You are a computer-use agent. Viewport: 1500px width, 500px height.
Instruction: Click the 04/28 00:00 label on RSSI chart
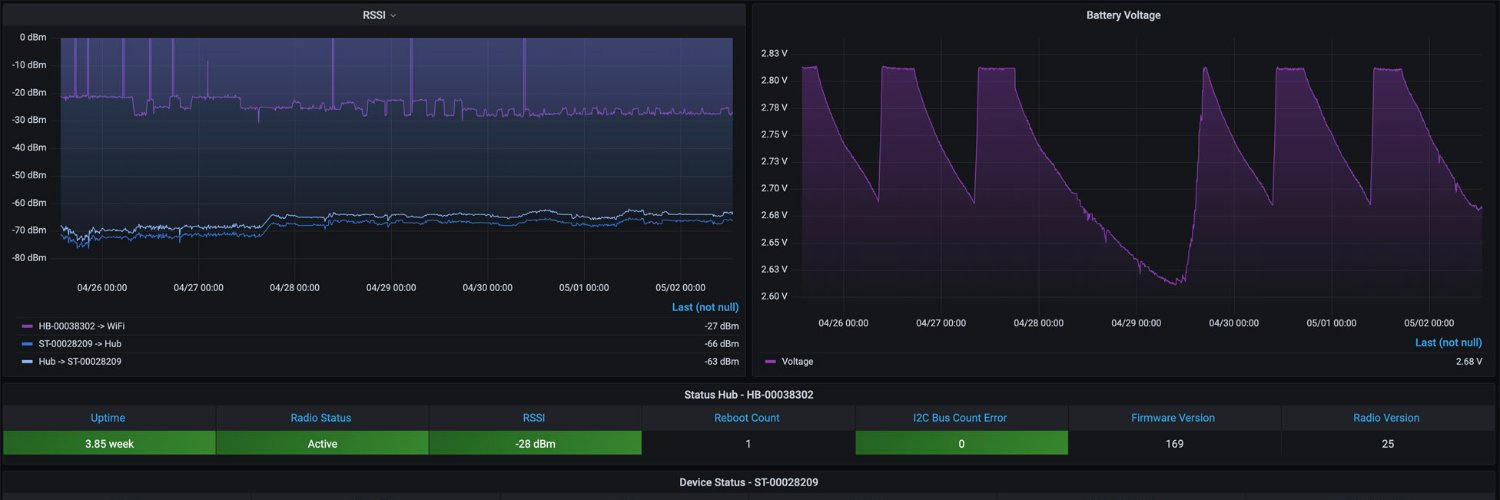pos(295,287)
